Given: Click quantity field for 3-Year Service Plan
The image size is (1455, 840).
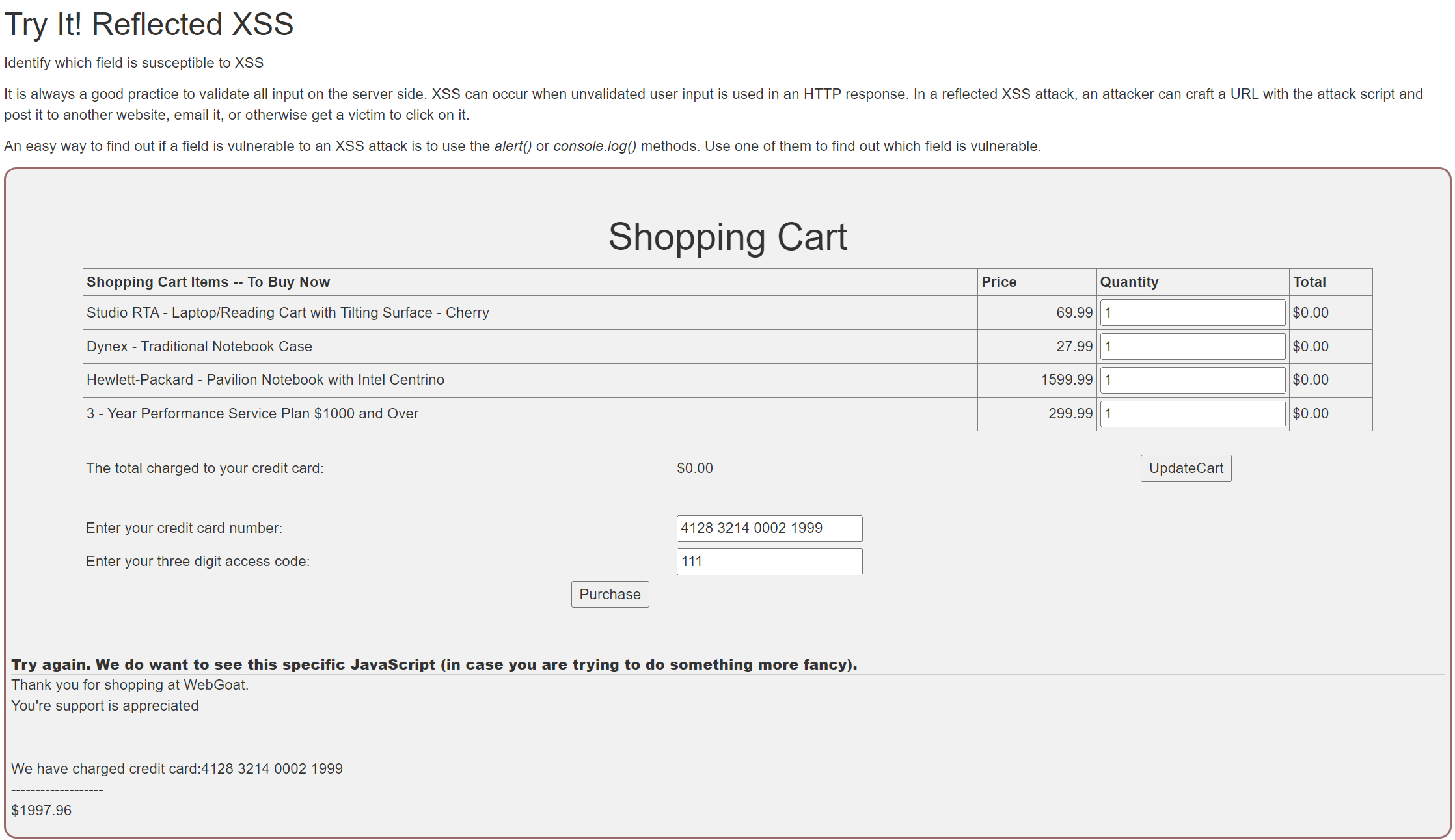Looking at the screenshot, I should tap(1192, 414).
